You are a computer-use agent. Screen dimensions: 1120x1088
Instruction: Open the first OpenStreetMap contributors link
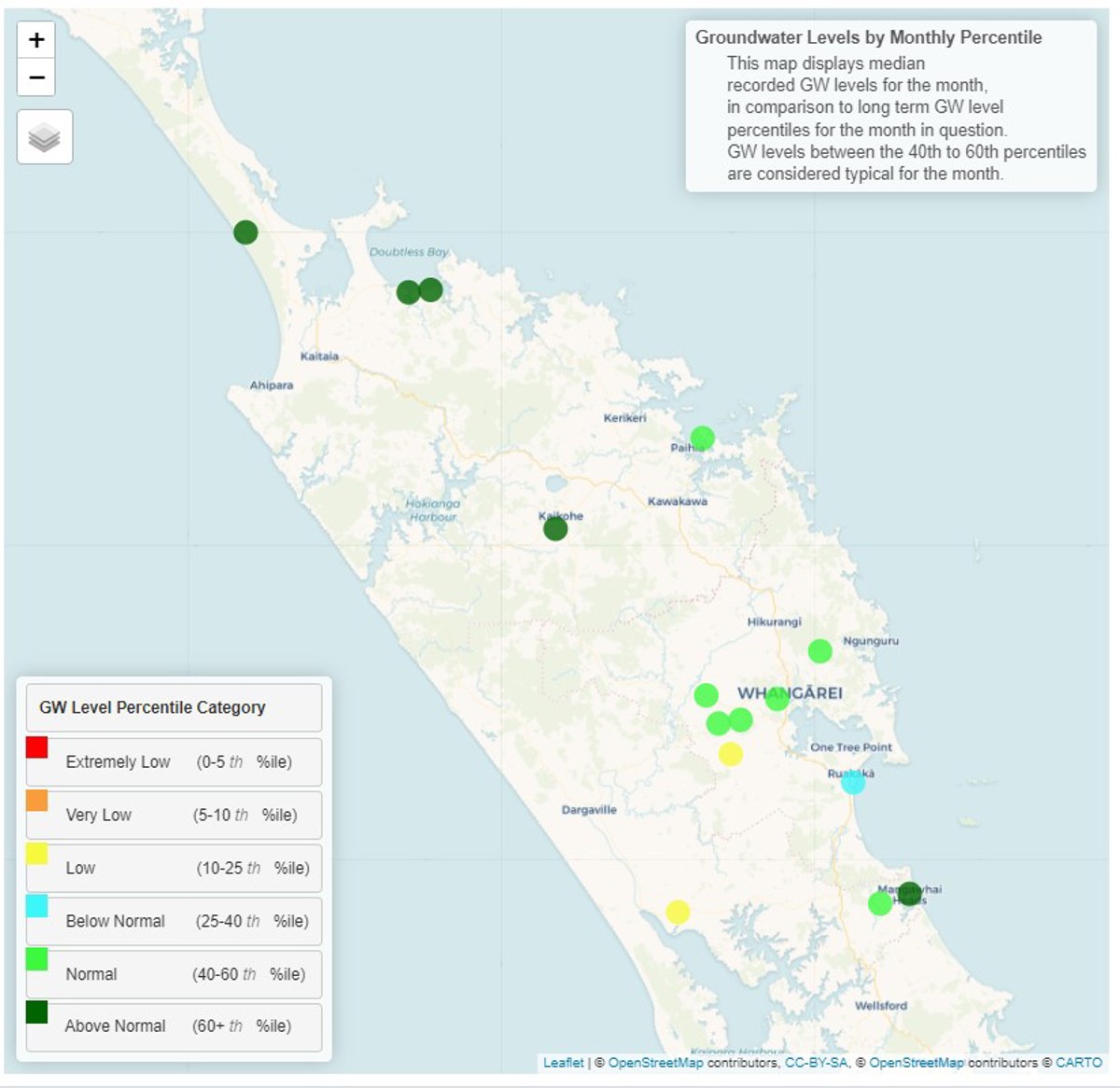pos(655,1063)
